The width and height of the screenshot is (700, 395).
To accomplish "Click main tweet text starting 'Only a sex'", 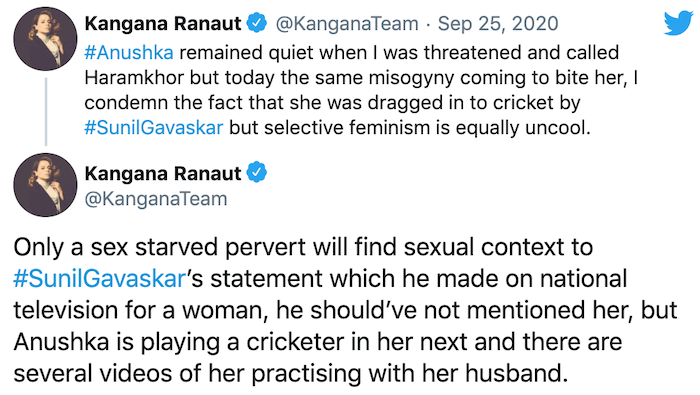I will tap(345, 310).
